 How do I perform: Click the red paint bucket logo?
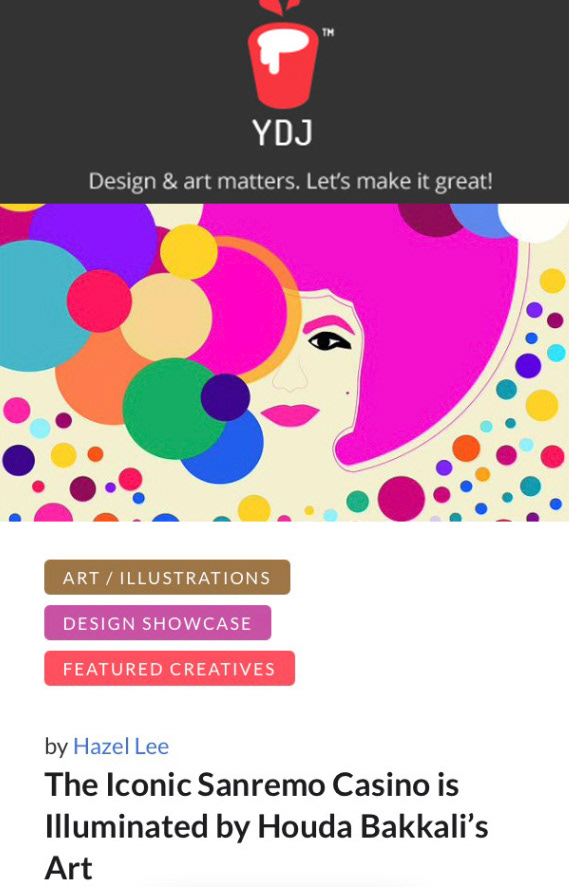coord(282,57)
